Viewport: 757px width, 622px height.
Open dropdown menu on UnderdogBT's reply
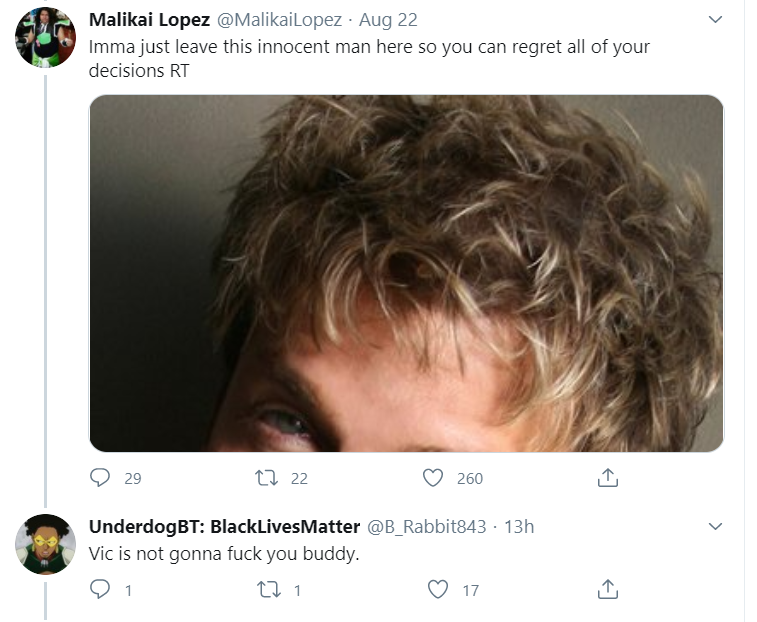click(x=715, y=526)
